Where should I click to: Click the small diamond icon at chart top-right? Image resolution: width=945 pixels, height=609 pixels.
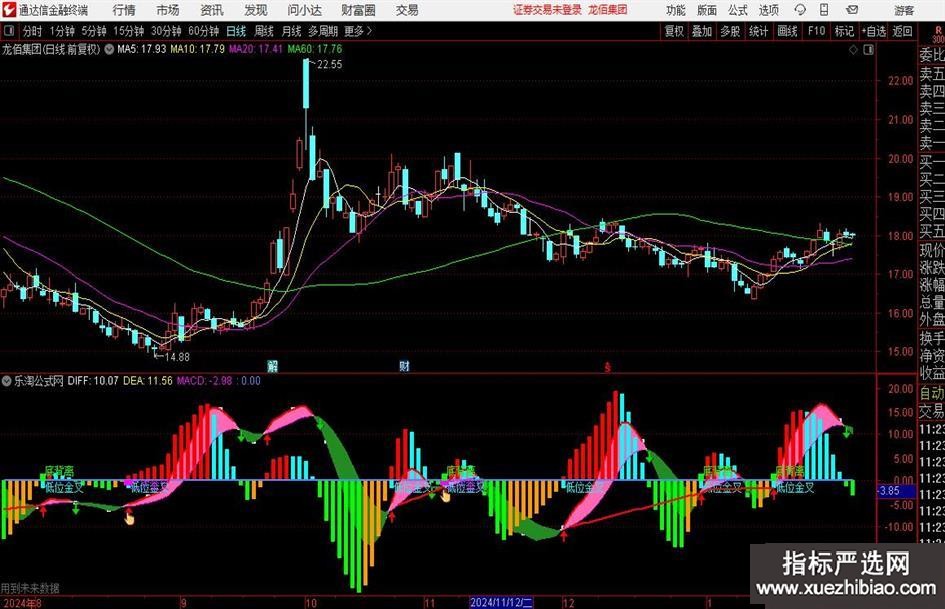[853, 48]
